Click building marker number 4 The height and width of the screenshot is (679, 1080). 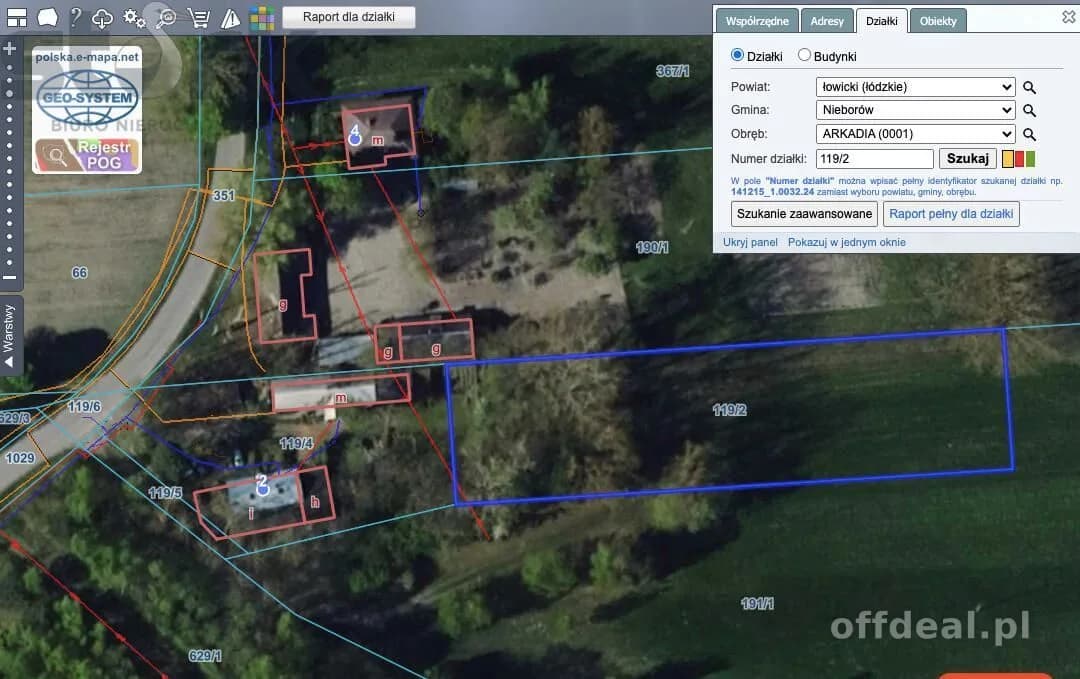(x=355, y=136)
